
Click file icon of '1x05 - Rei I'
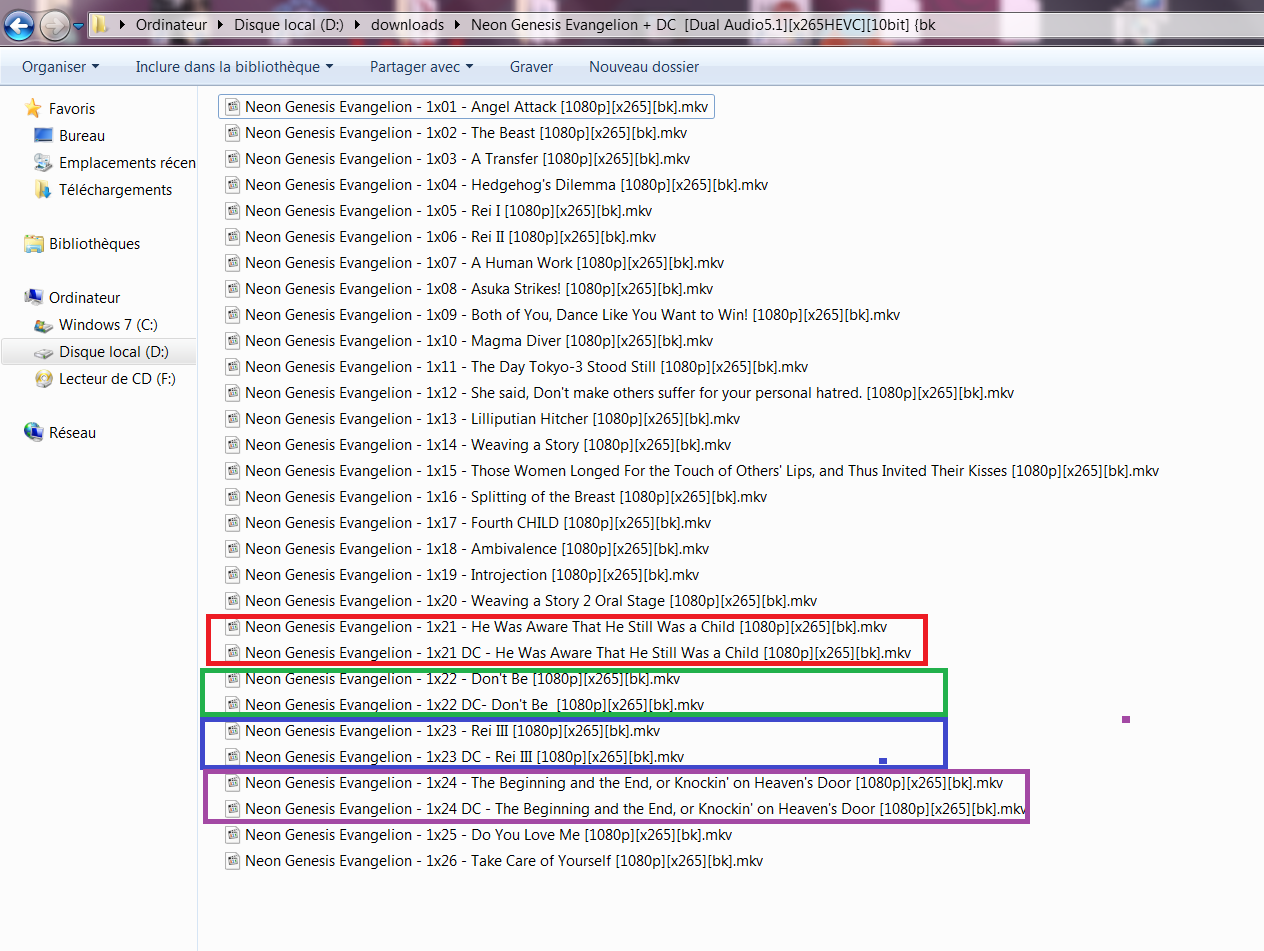click(233, 210)
